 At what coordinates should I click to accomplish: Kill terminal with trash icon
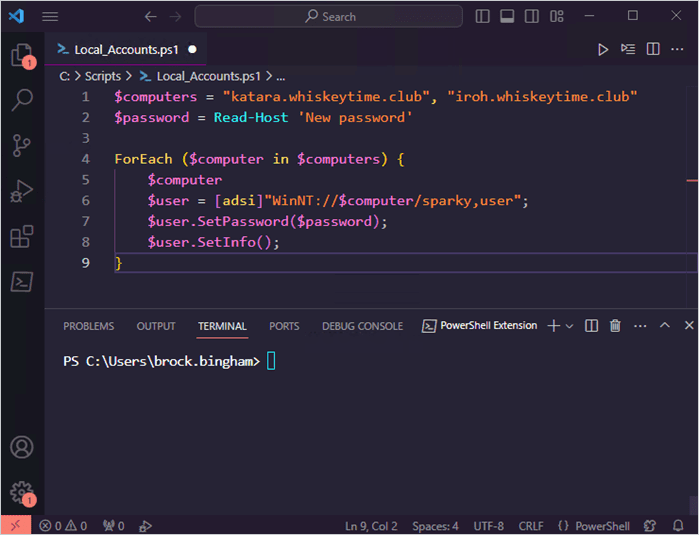click(x=615, y=325)
